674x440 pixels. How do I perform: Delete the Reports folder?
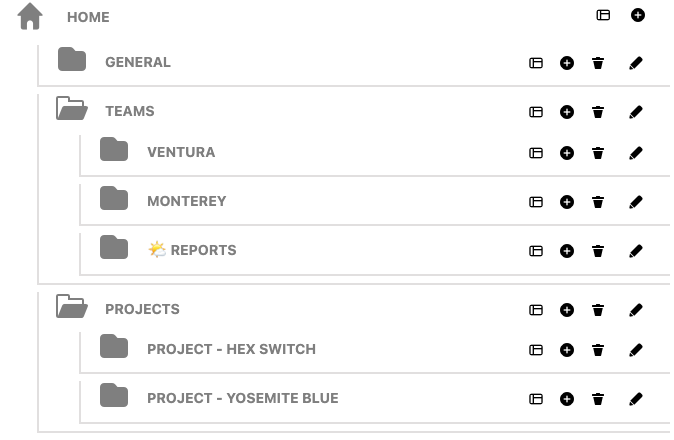pos(598,251)
